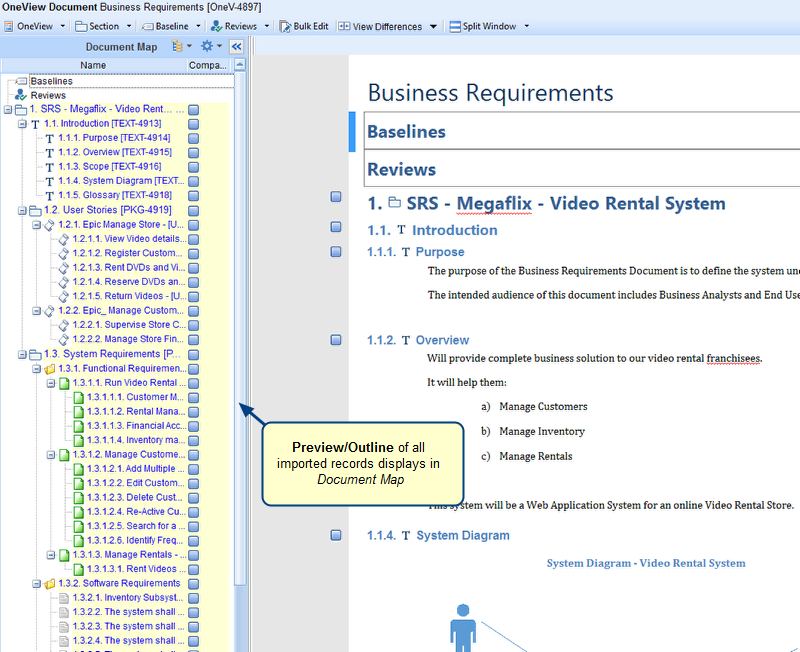Toggle compare box for 1.1.1 Purpose row
Image resolution: width=800 pixels, height=652 pixels.
pyautogui.click(x=194, y=138)
